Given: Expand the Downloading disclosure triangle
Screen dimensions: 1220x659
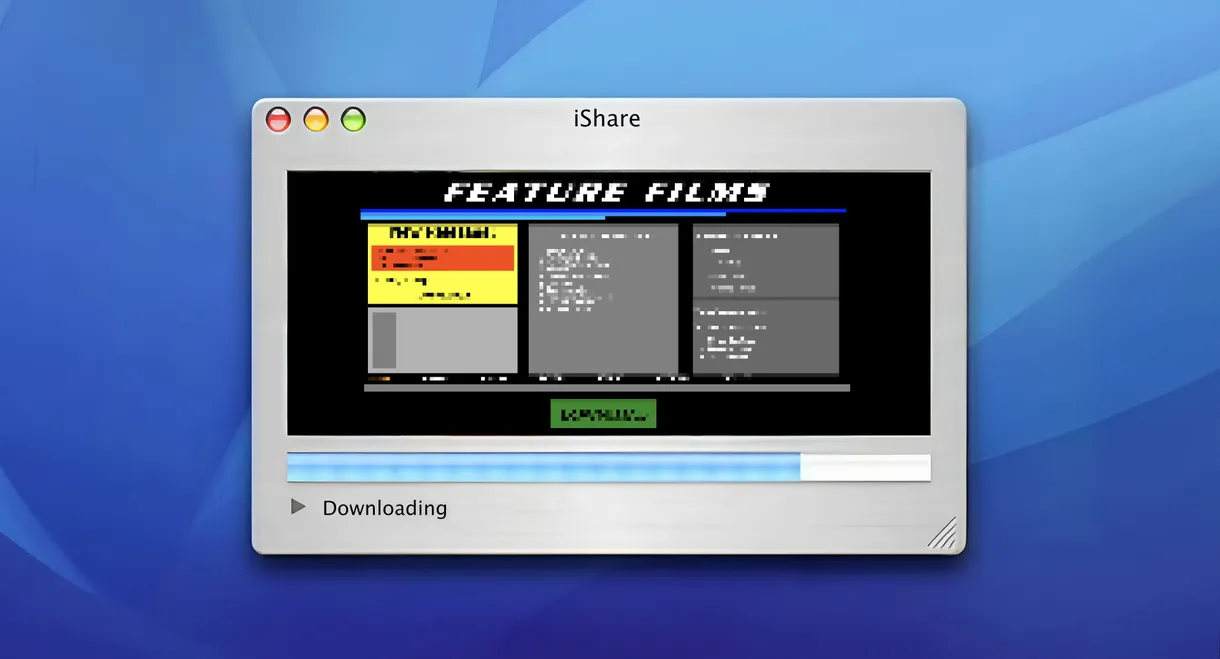Looking at the screenshot, I should click(298, 507).
